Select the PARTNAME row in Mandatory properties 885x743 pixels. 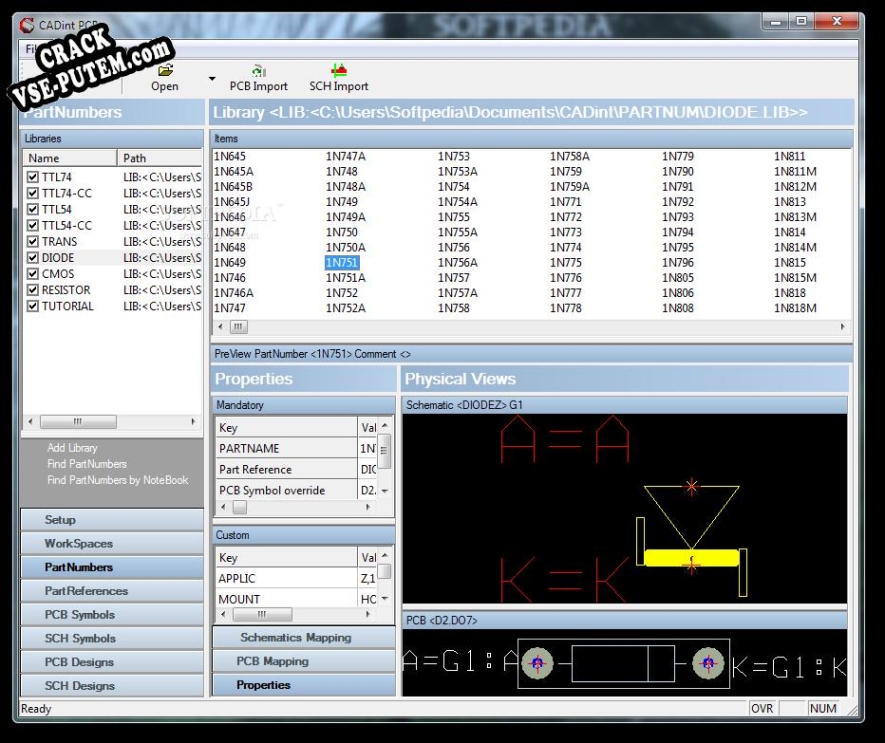(296, 448)
